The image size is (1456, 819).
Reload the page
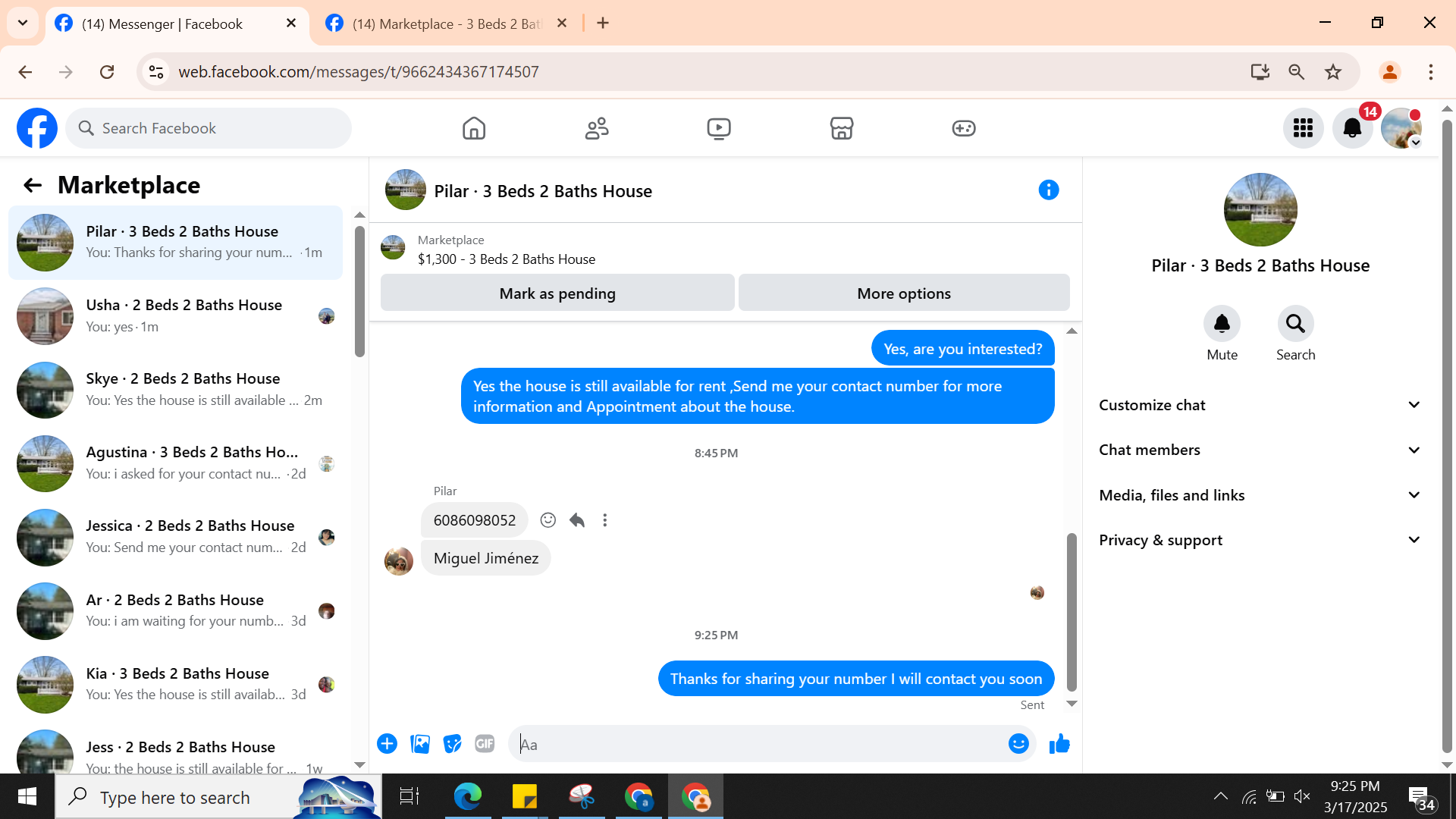click(x=107, y=72)
